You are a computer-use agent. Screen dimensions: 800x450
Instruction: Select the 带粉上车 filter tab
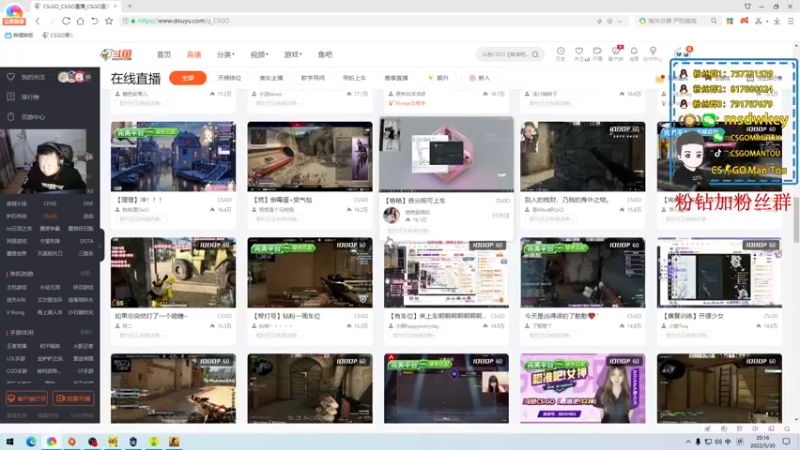354,78
